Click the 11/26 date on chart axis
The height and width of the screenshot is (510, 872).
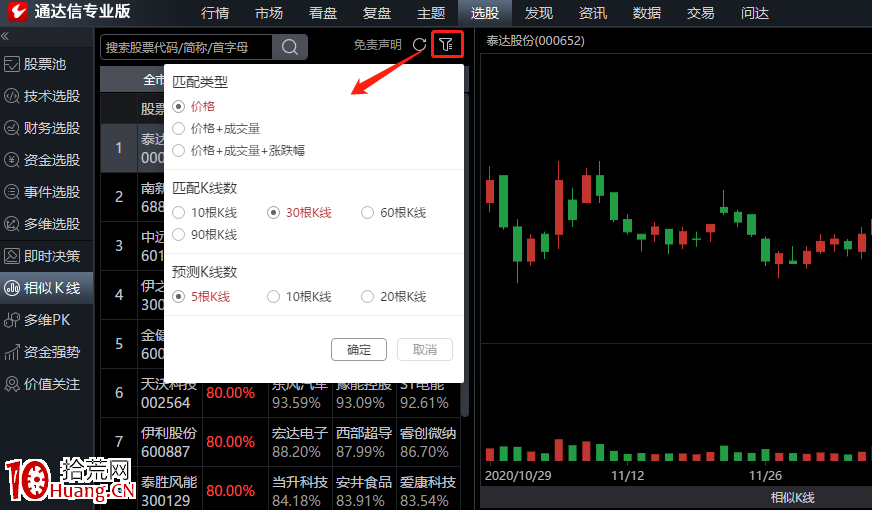pos(765,476)
